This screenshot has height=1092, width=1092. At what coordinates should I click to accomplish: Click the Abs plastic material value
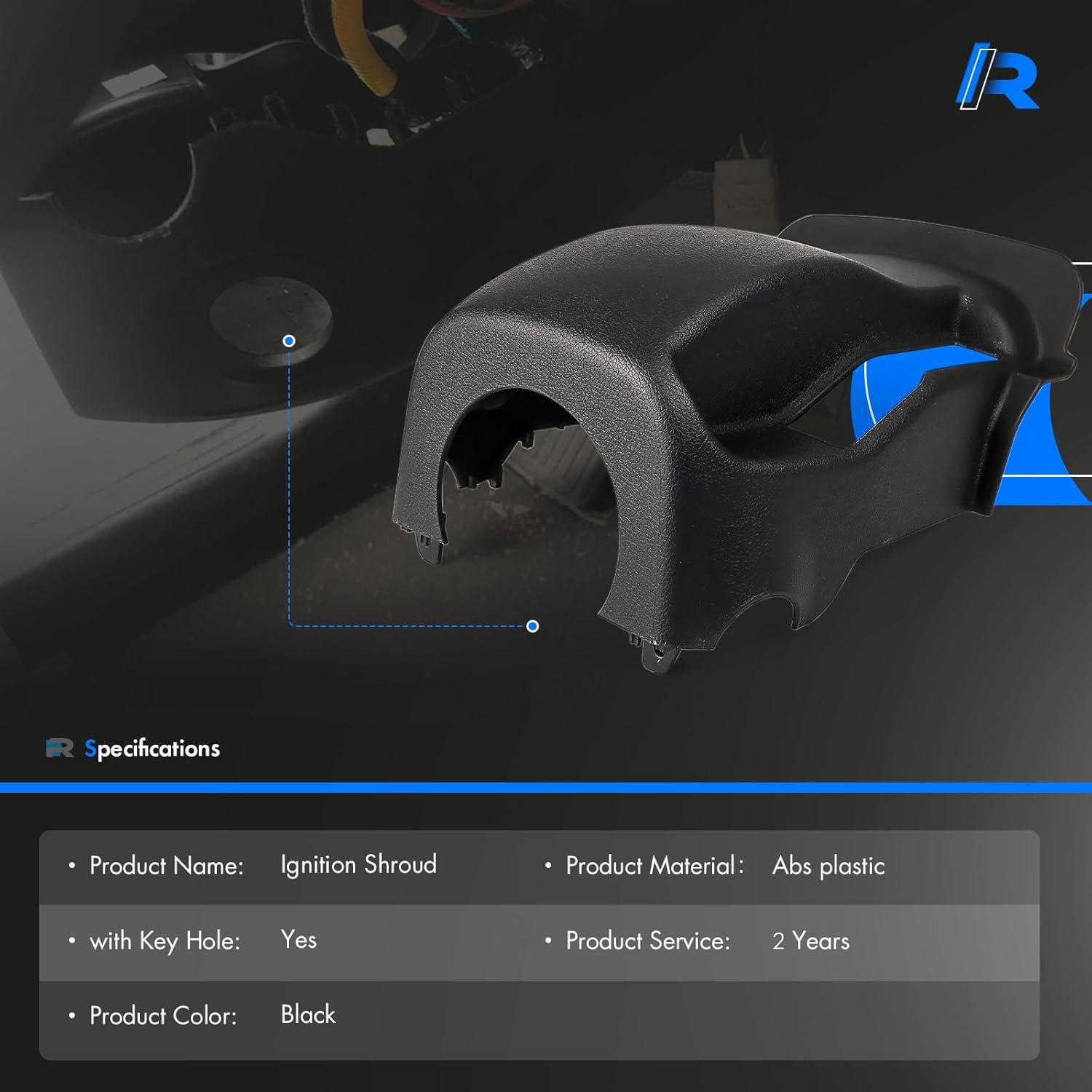828,866
